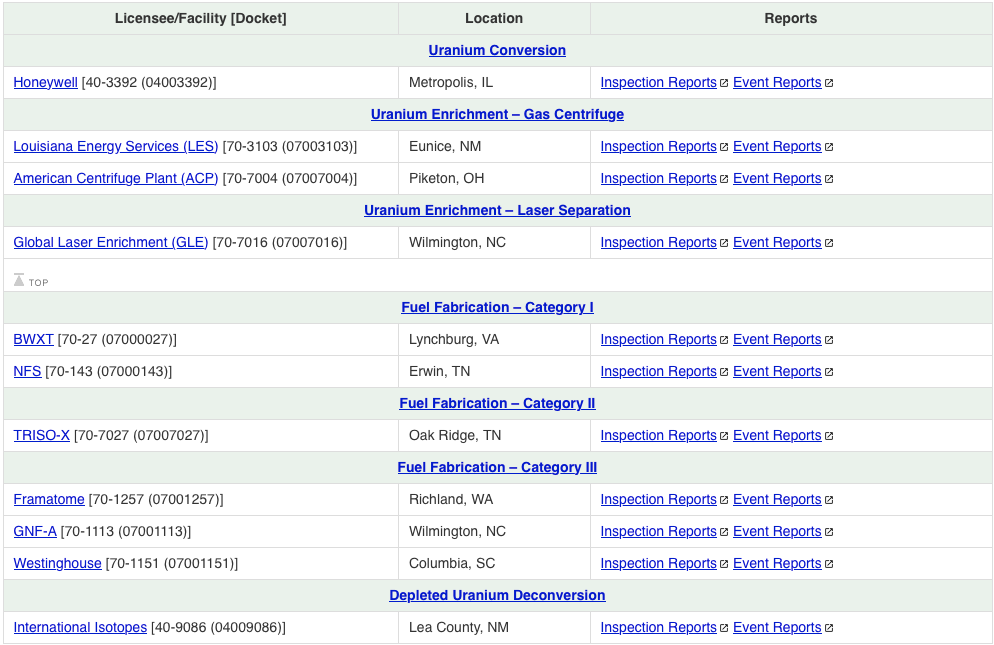Open the Honeywell facility link
Viewport: 994px width, 645px height.
46,82
